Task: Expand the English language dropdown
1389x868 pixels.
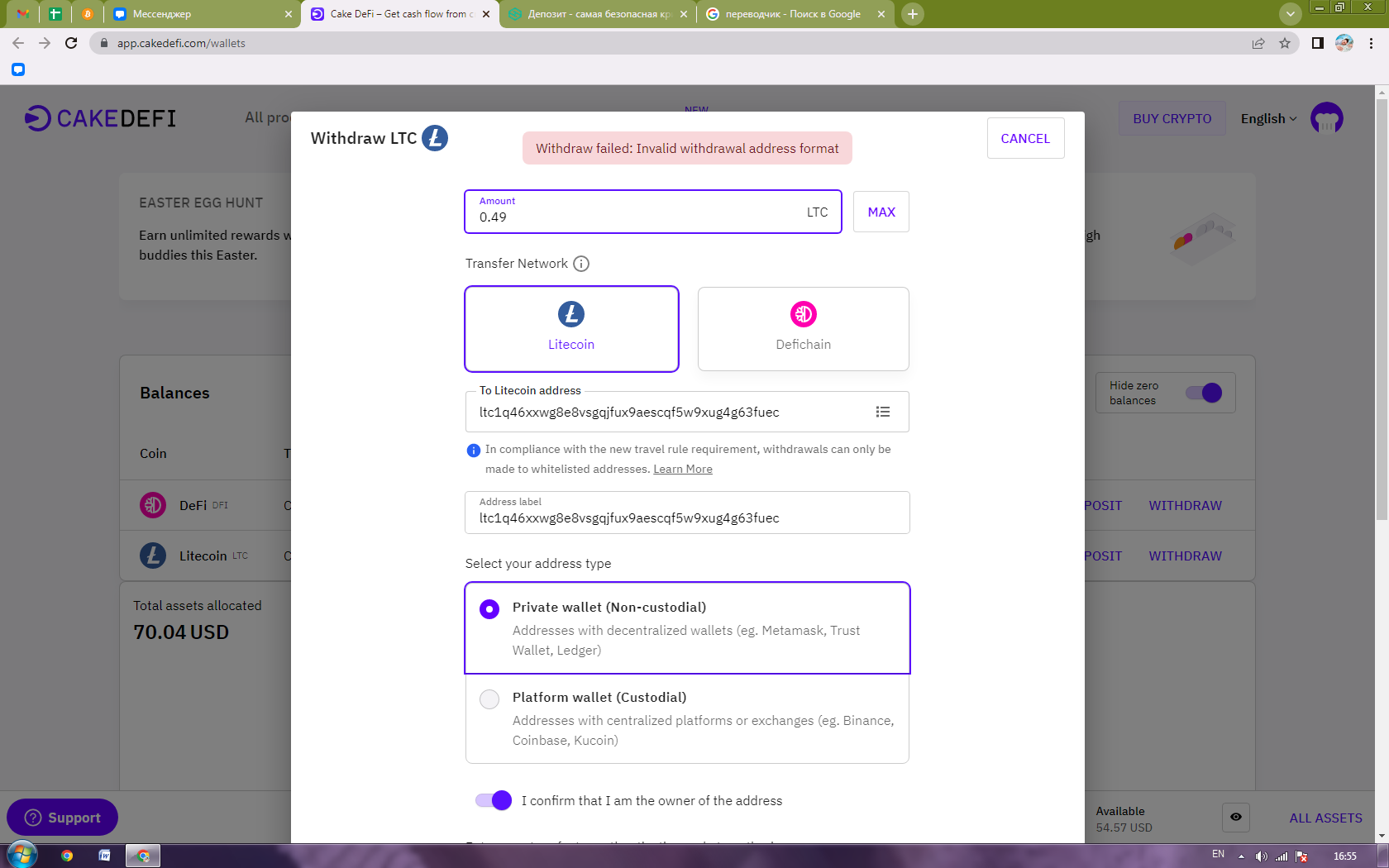Action: (x=1268, y=118)
